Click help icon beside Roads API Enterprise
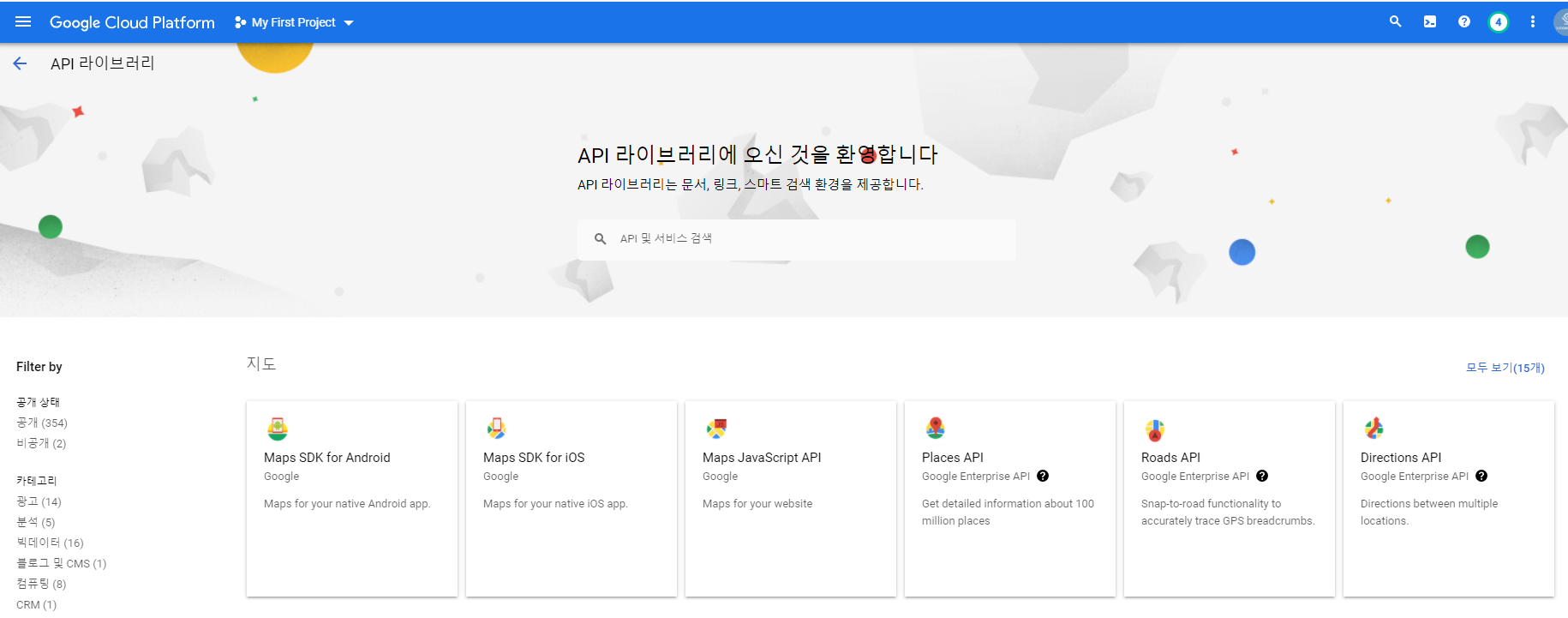 [x=1262, y=476]
